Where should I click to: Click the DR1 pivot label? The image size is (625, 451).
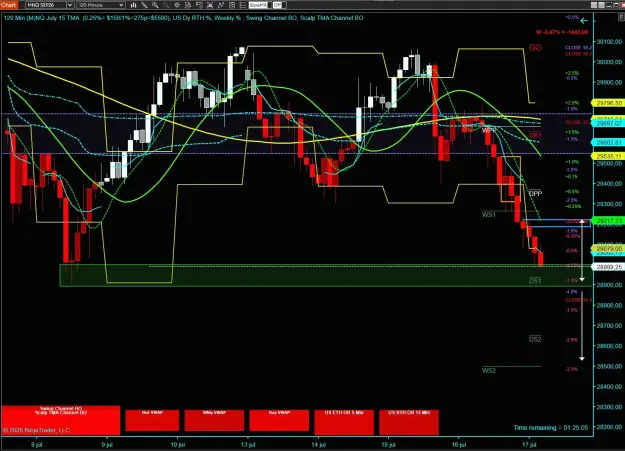pos(535,136)
